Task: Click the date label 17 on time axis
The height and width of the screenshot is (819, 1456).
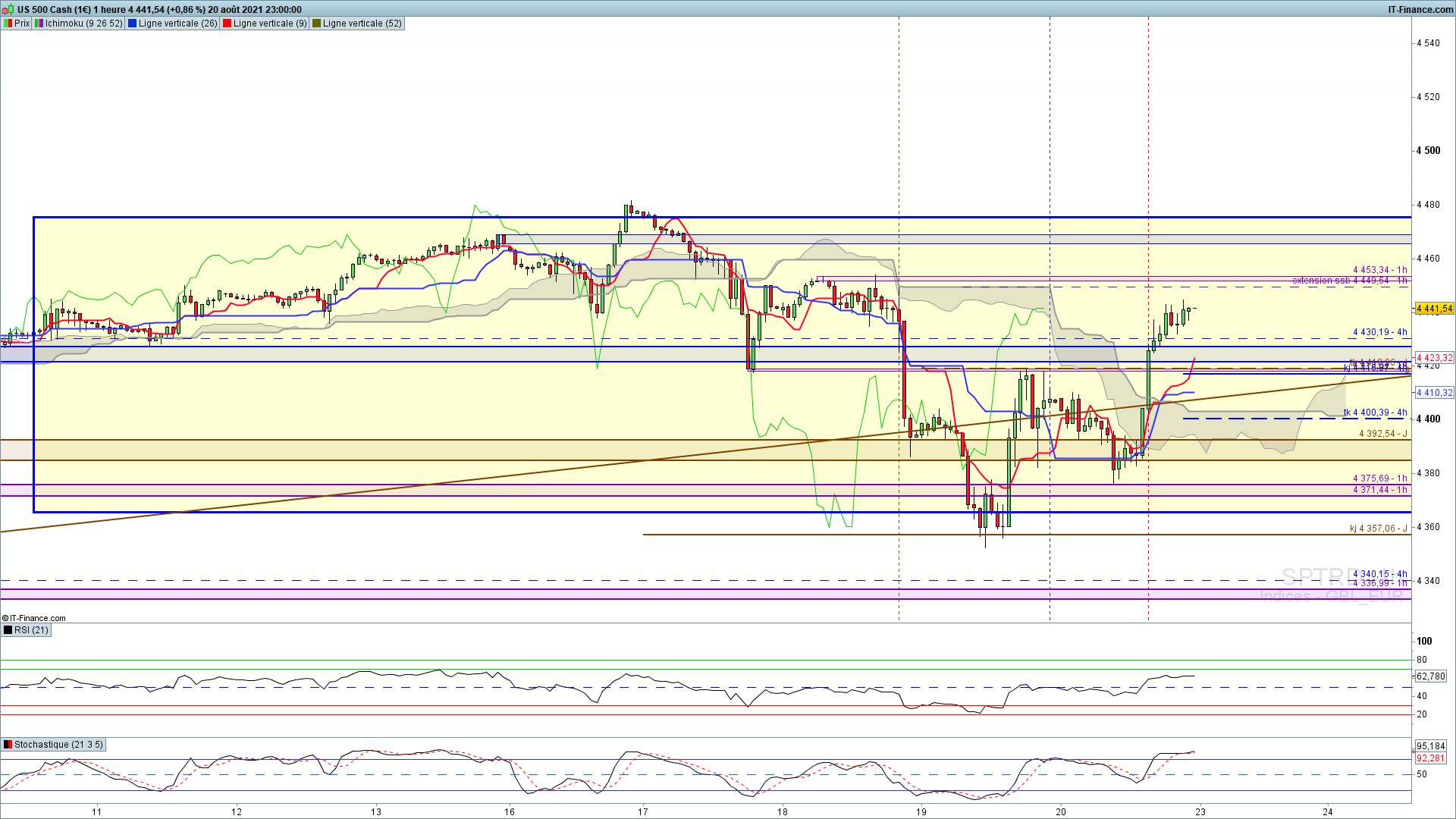Action: tap(643, 812)
